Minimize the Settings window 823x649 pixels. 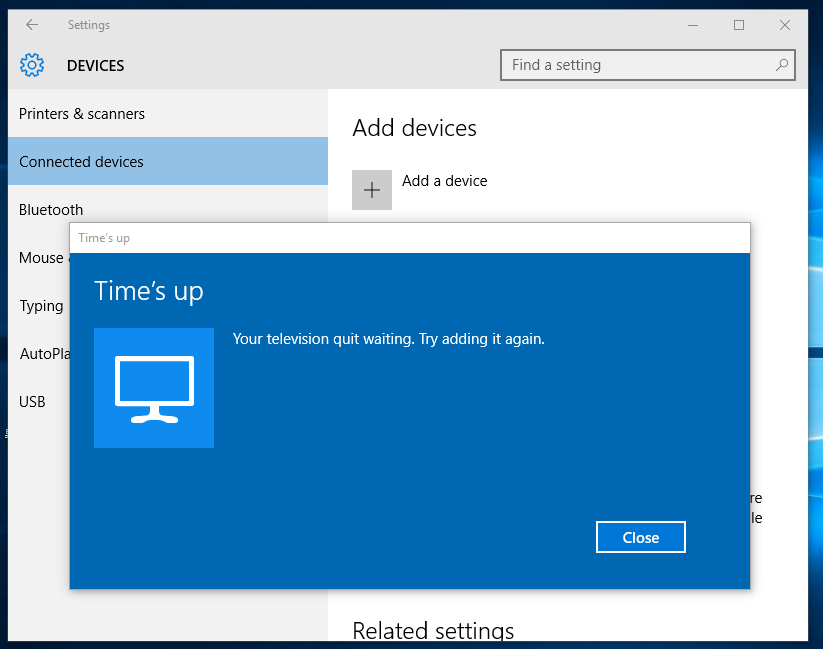693,25
